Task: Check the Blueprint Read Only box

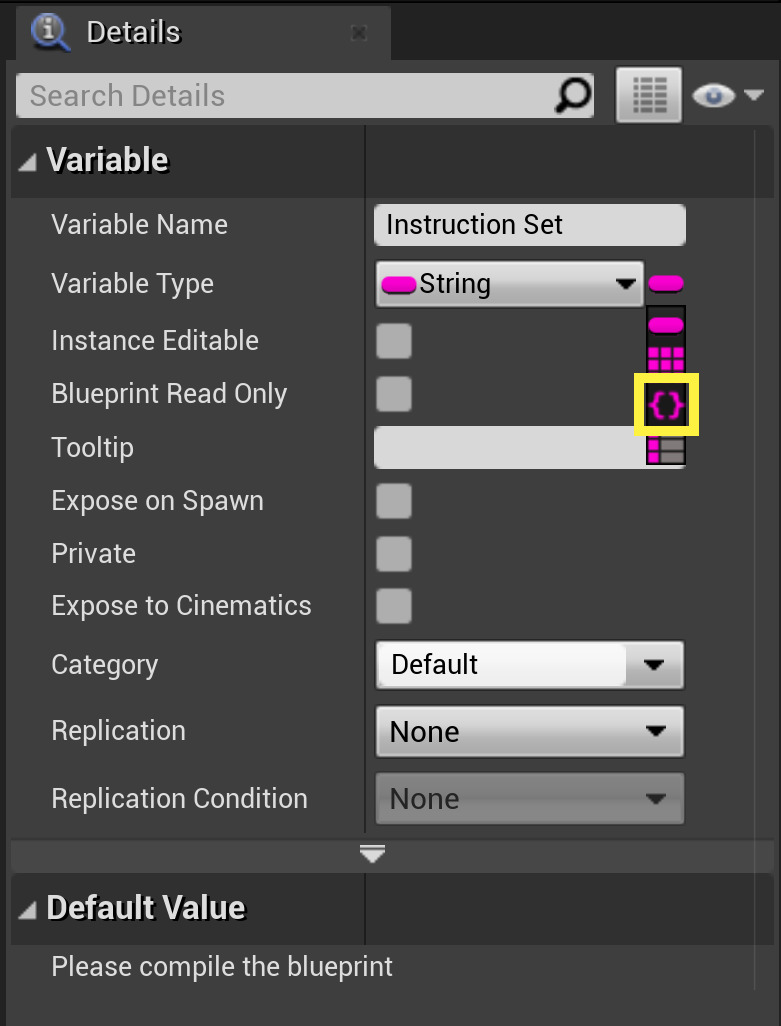Action: coord(394,394)
